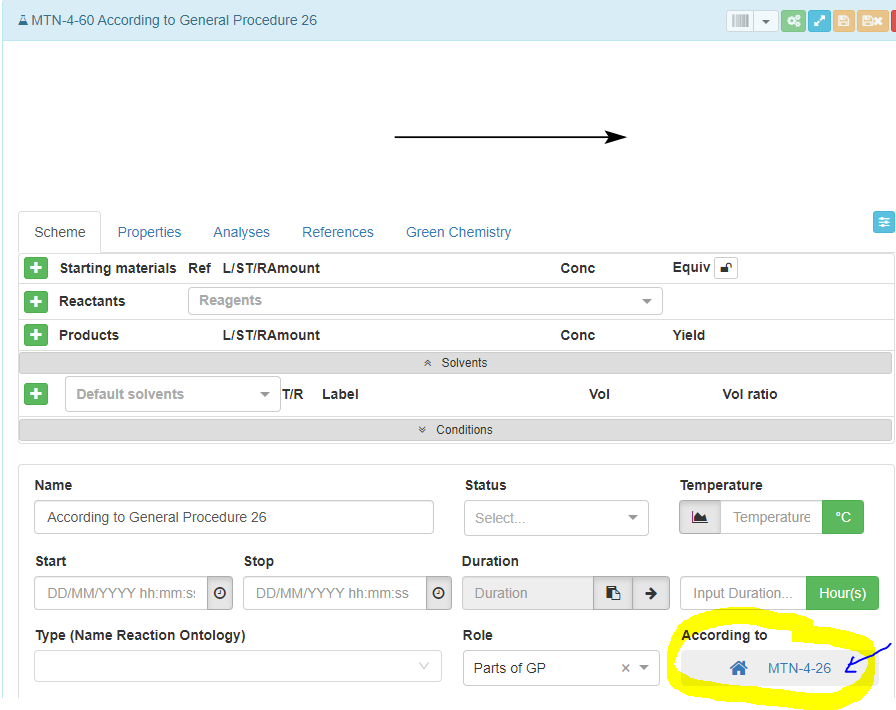Set Start time with clock icon
The height and width of the screenshot is (710, 896).
(220, 593)
